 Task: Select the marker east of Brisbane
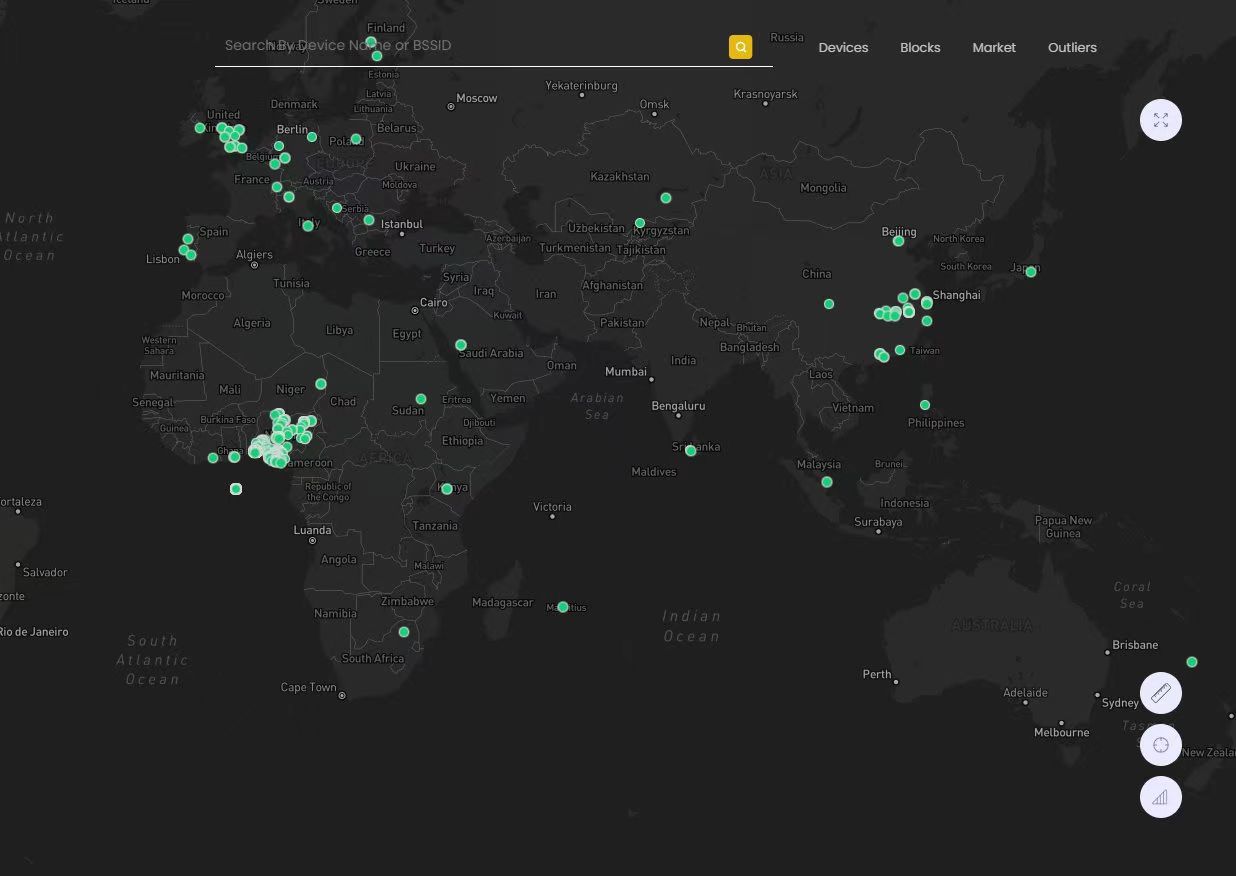tap(1192, 662)
